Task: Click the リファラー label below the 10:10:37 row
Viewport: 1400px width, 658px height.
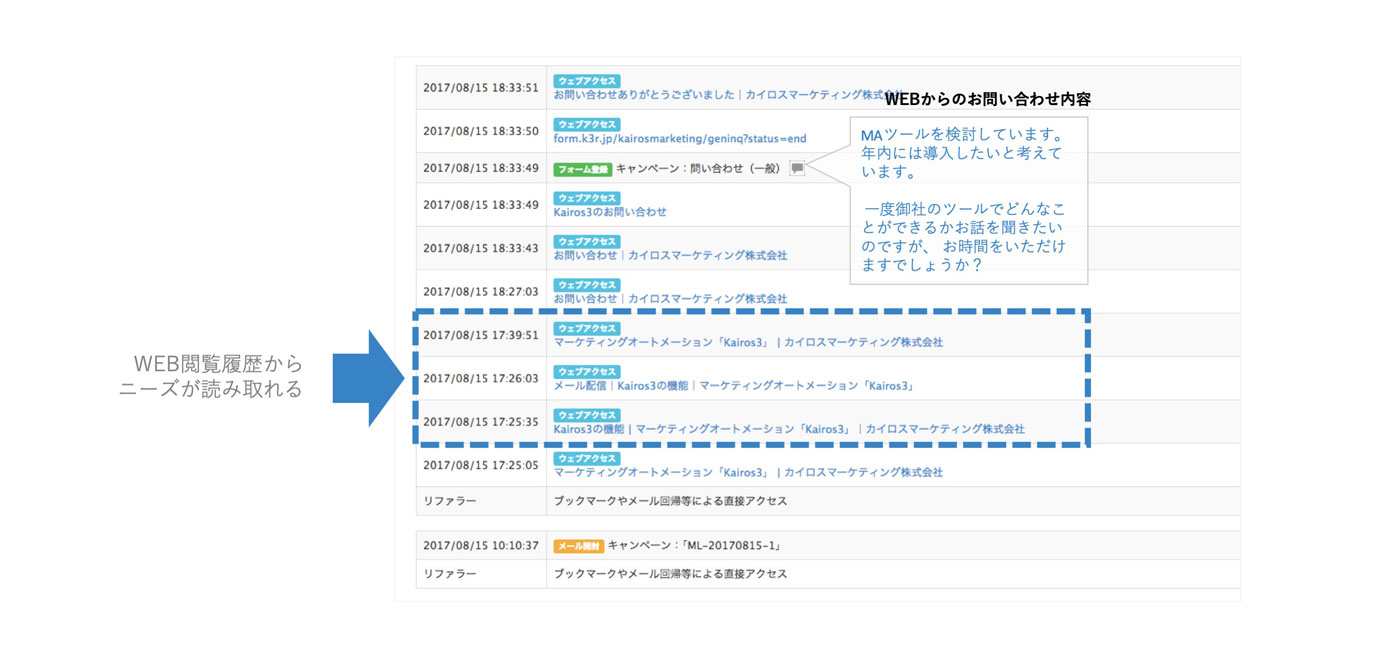Action: (x=450, y=574)
